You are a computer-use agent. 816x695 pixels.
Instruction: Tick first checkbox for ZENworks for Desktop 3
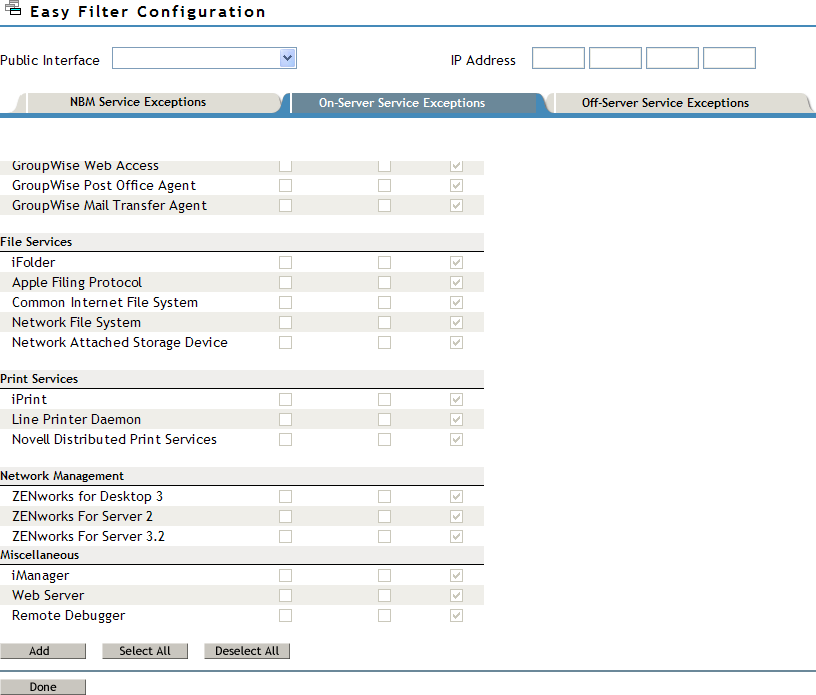285,496
